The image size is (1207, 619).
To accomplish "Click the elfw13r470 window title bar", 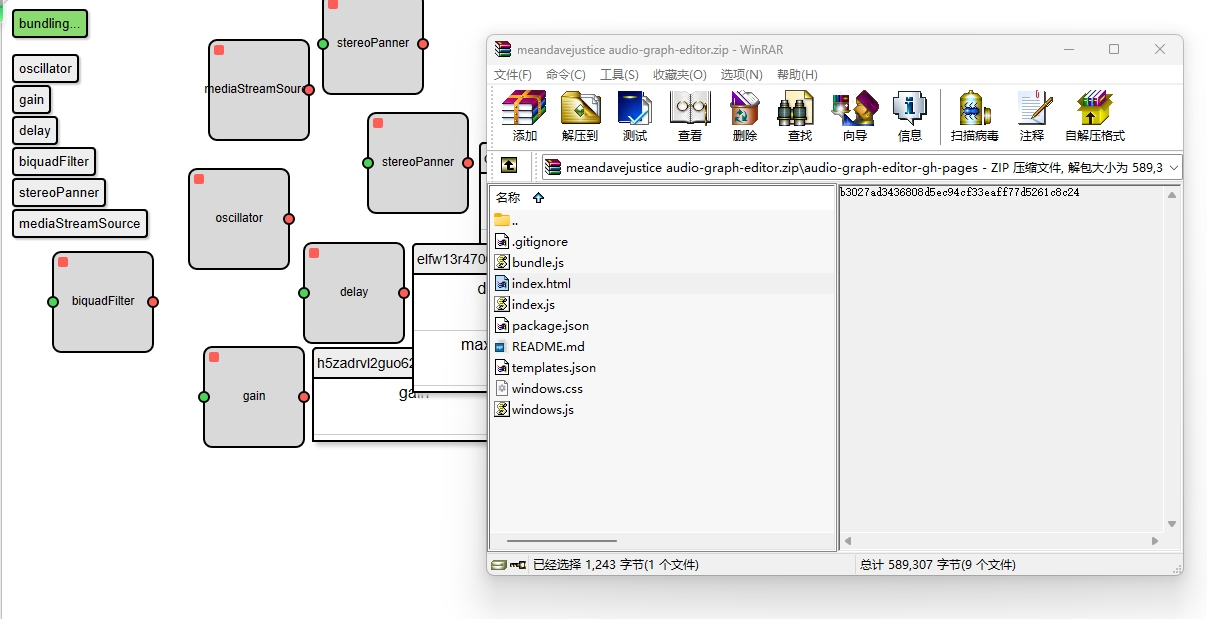I will (x=450, y=260).
